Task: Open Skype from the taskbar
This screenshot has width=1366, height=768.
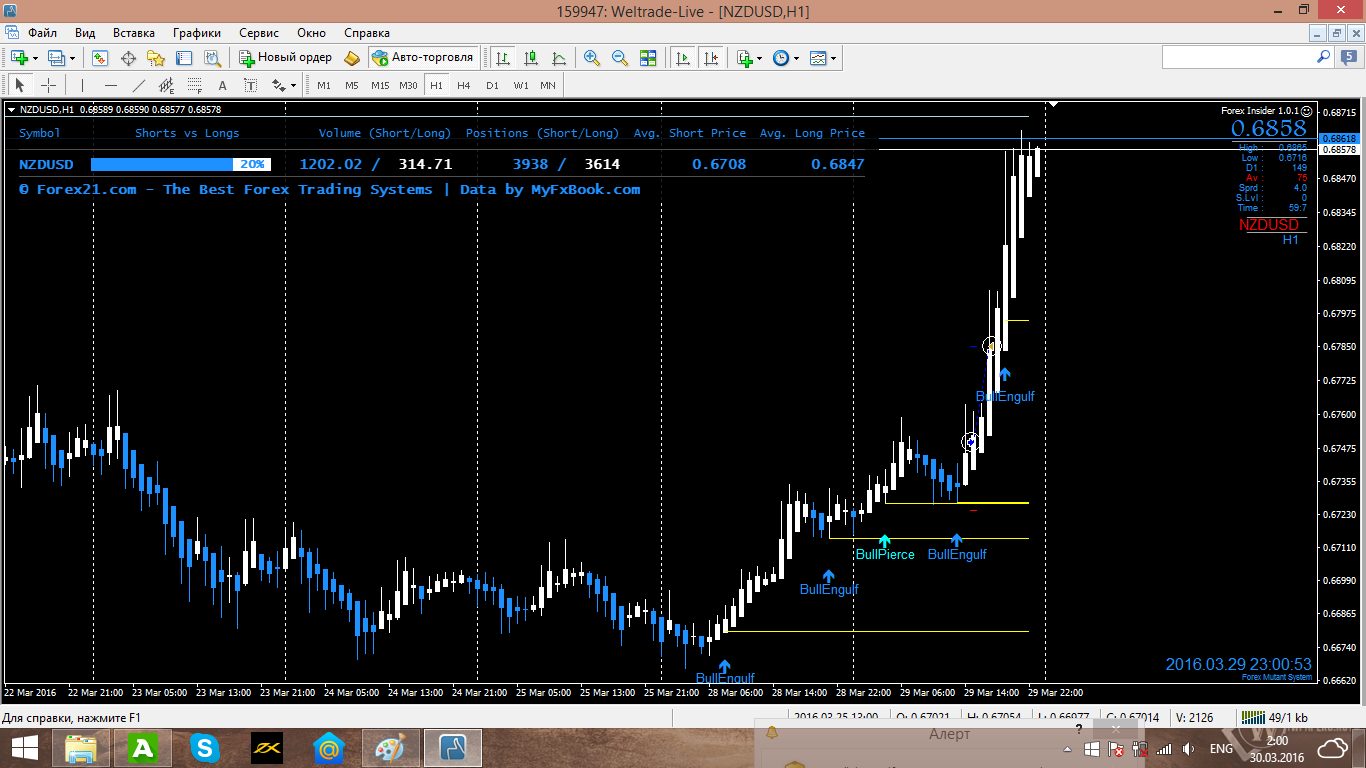Action: click(x=205, y=748)
